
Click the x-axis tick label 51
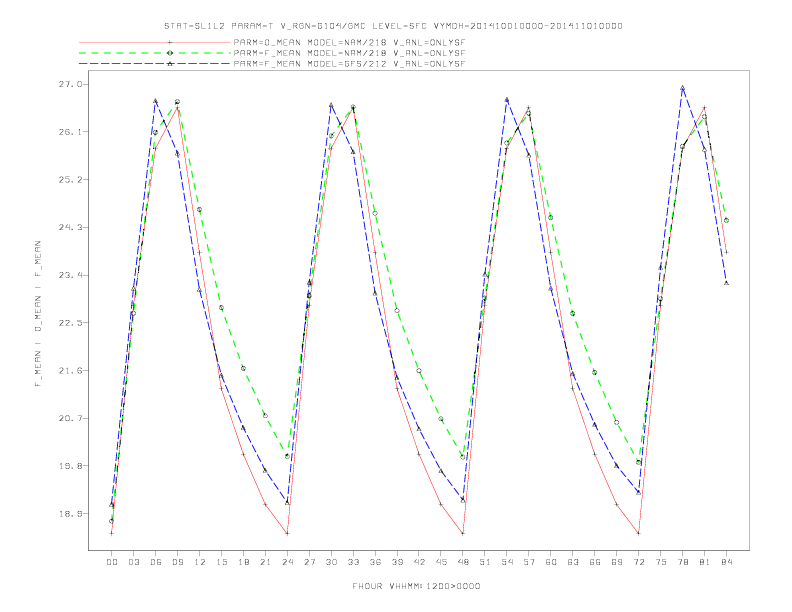pos(485,562)
